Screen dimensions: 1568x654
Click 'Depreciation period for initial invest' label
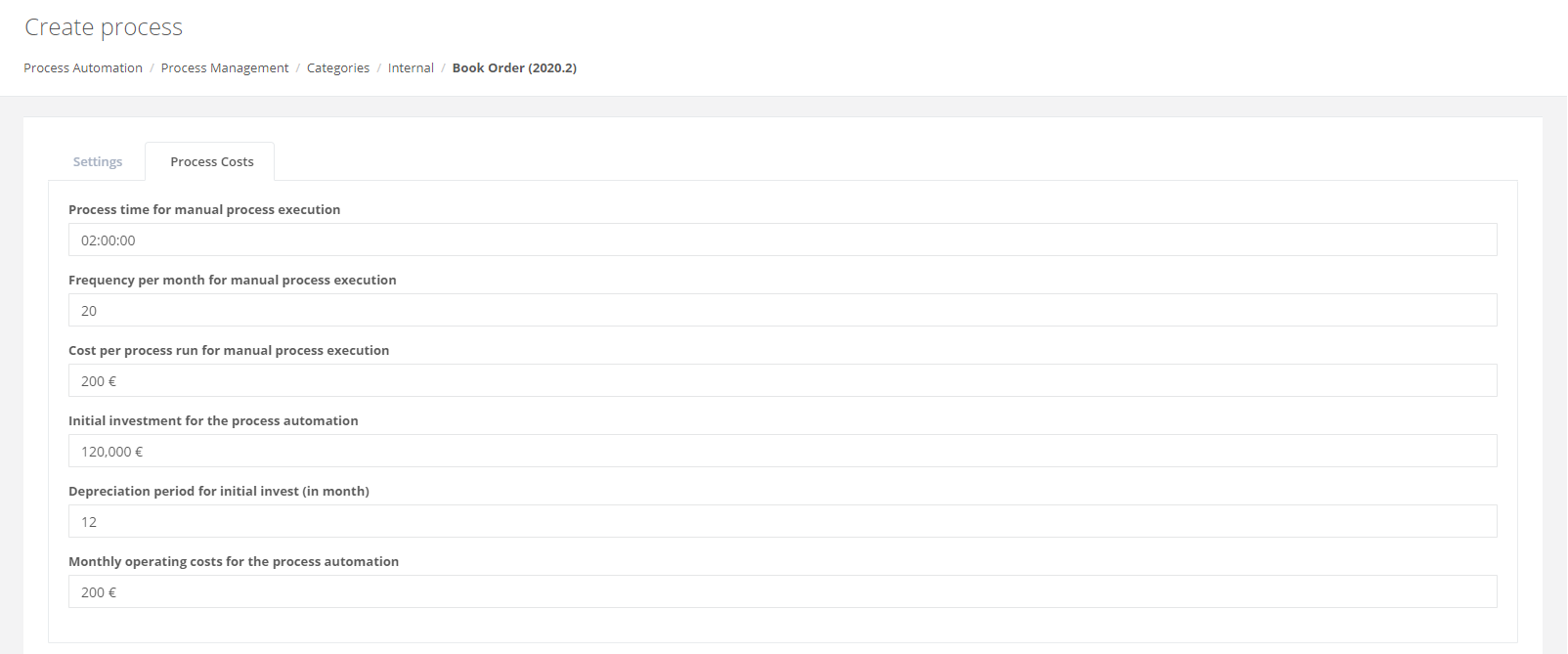[219, 492]
